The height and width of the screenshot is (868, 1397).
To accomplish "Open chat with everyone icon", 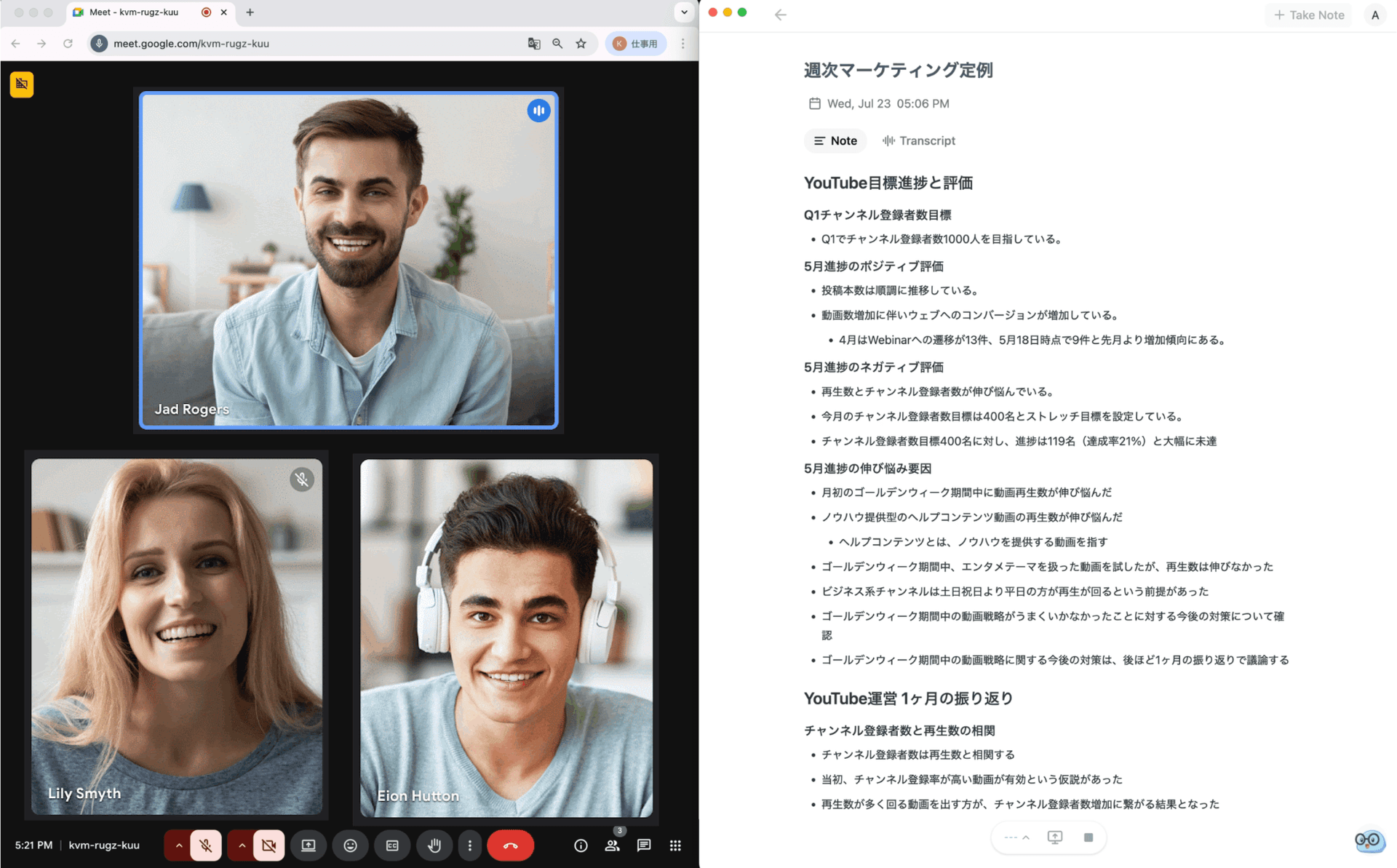I will tap(644, 845).
